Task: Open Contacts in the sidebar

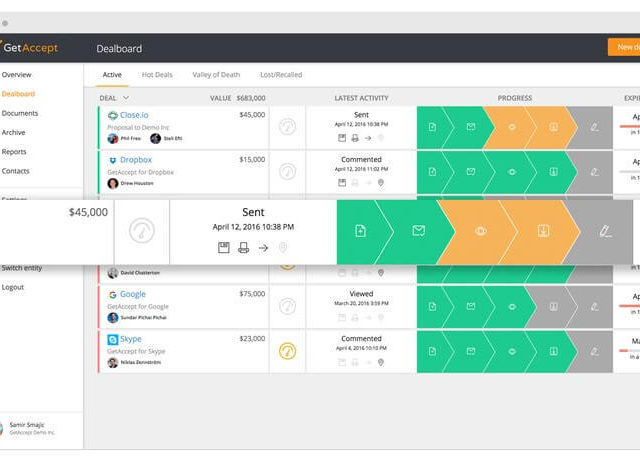Action: point(16,171)
